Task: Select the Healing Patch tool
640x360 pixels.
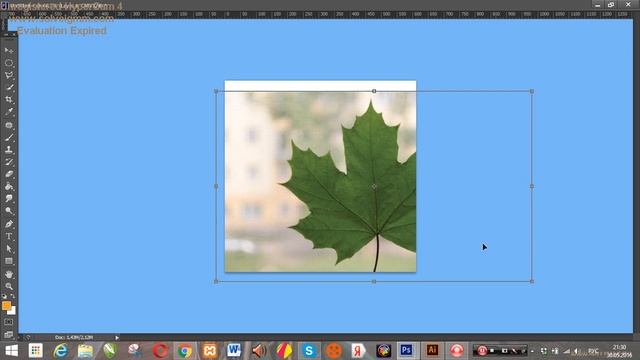Action: (9, 125)
